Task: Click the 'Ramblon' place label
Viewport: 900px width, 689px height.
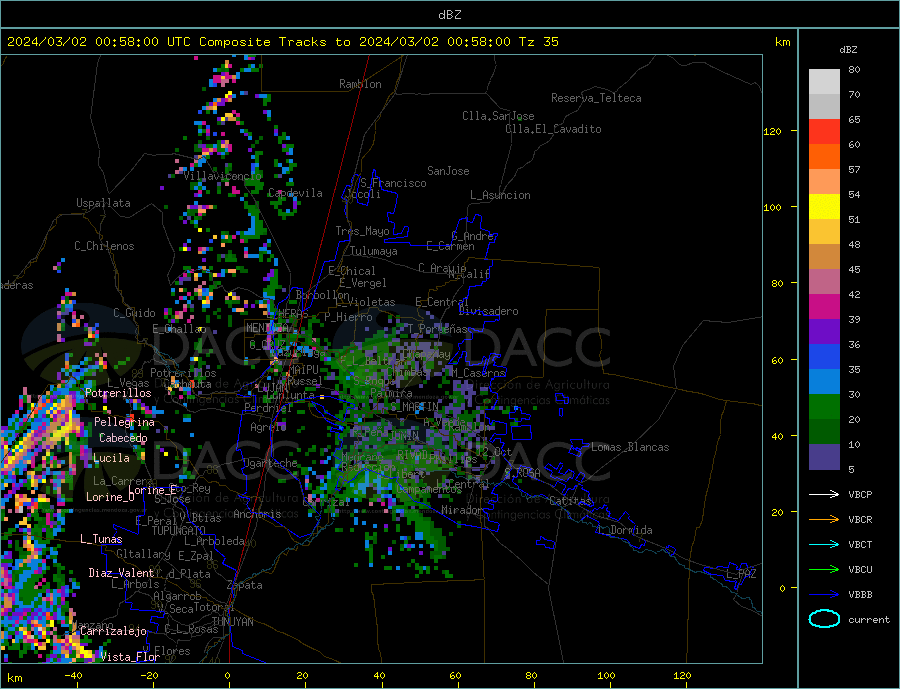Action: point(360,84)
